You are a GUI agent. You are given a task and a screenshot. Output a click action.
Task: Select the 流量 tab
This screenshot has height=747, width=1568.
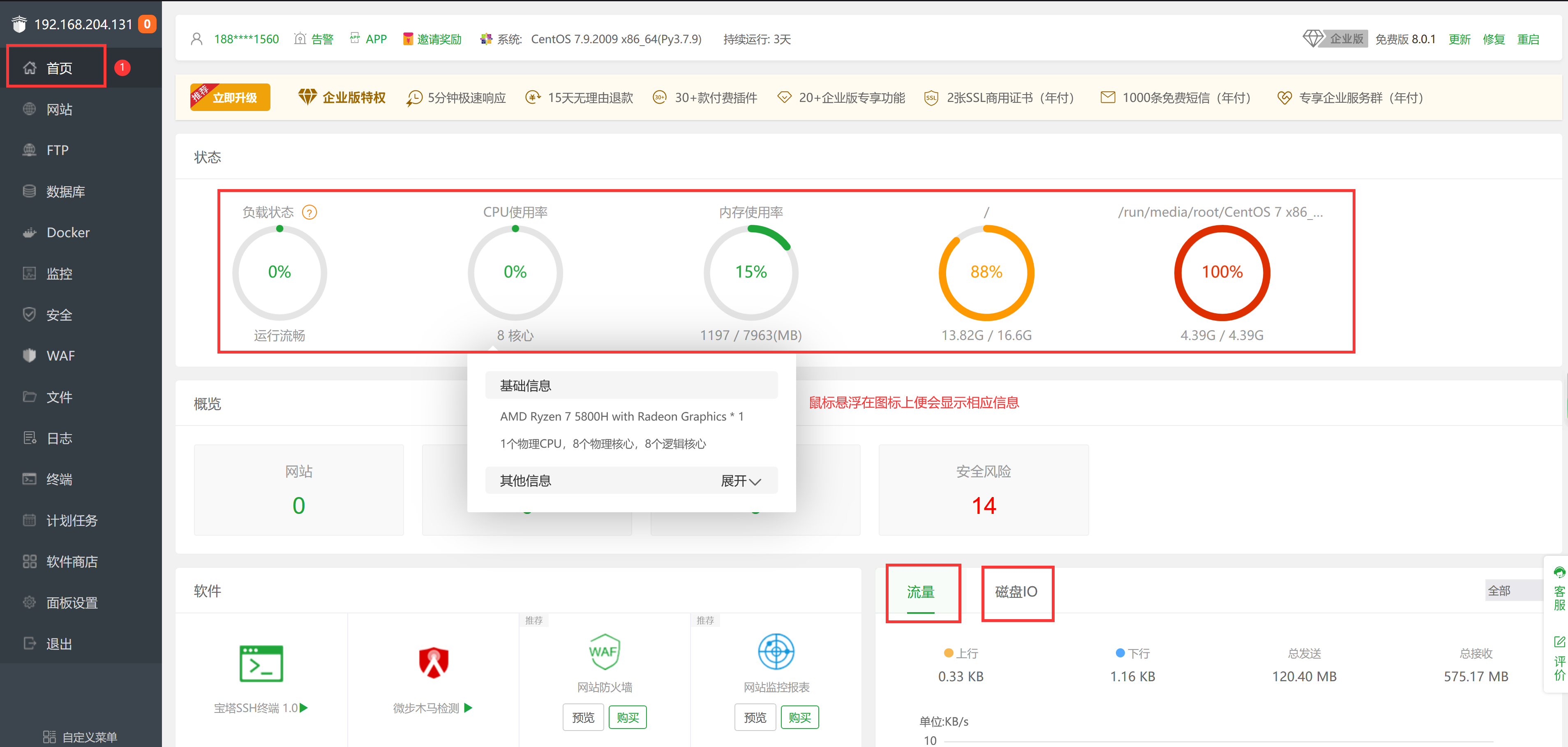click(x=920, y=592)
